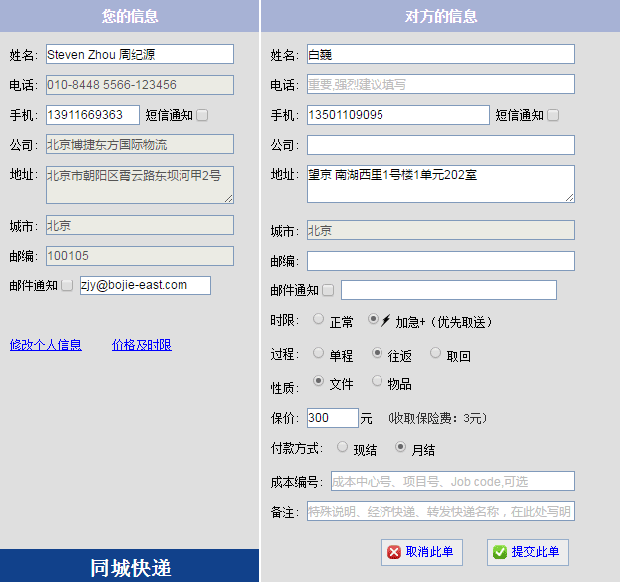620x582 pixels.
Task: Choose 往返 round-trip option
Action: [x=377, y=352]
